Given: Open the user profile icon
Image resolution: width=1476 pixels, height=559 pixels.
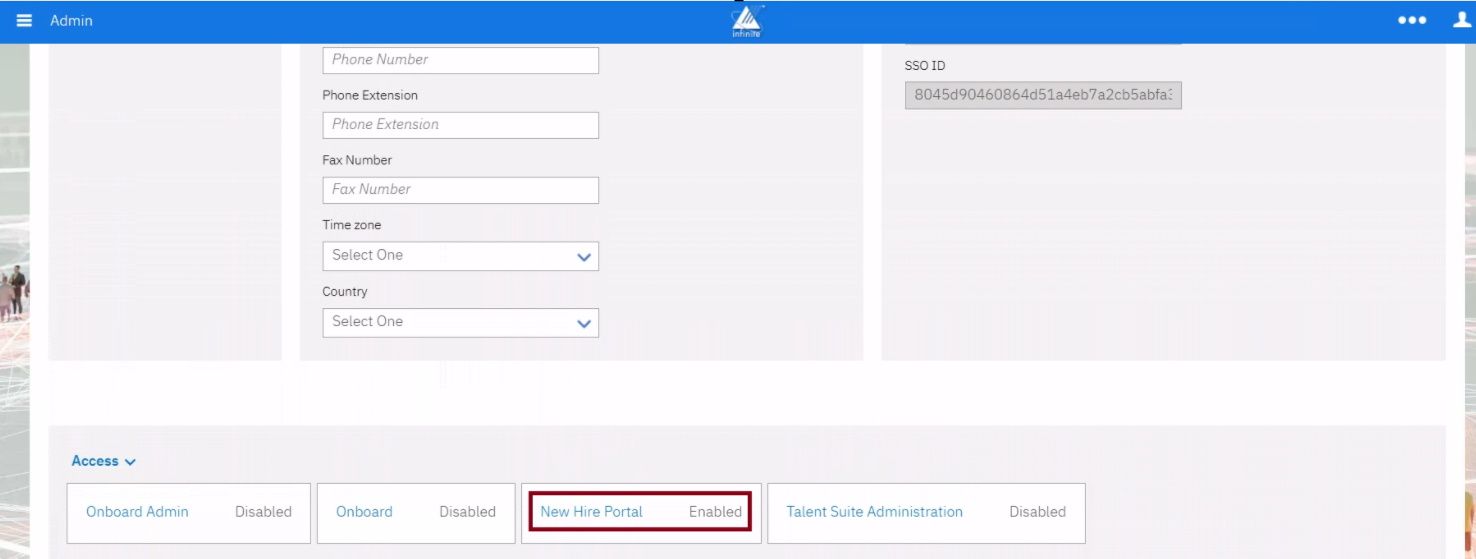Looking at the screenshot, I should (1461, 21).
